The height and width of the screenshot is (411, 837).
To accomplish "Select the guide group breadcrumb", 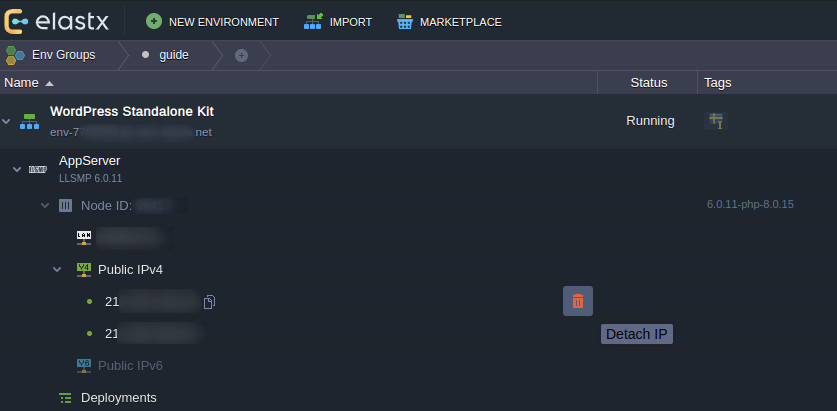I will pos(173,55).
